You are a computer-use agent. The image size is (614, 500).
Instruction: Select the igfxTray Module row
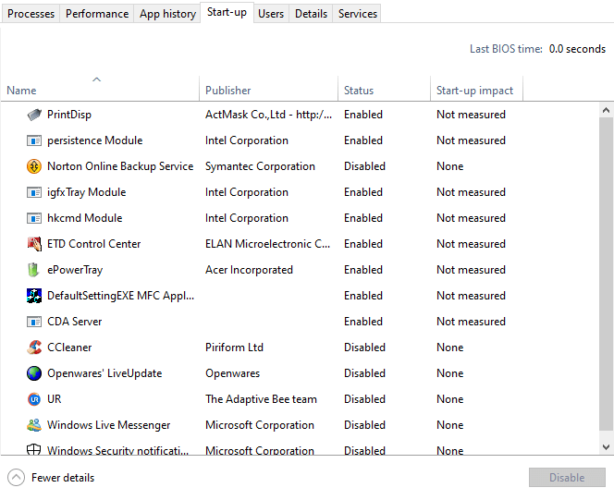300,192
